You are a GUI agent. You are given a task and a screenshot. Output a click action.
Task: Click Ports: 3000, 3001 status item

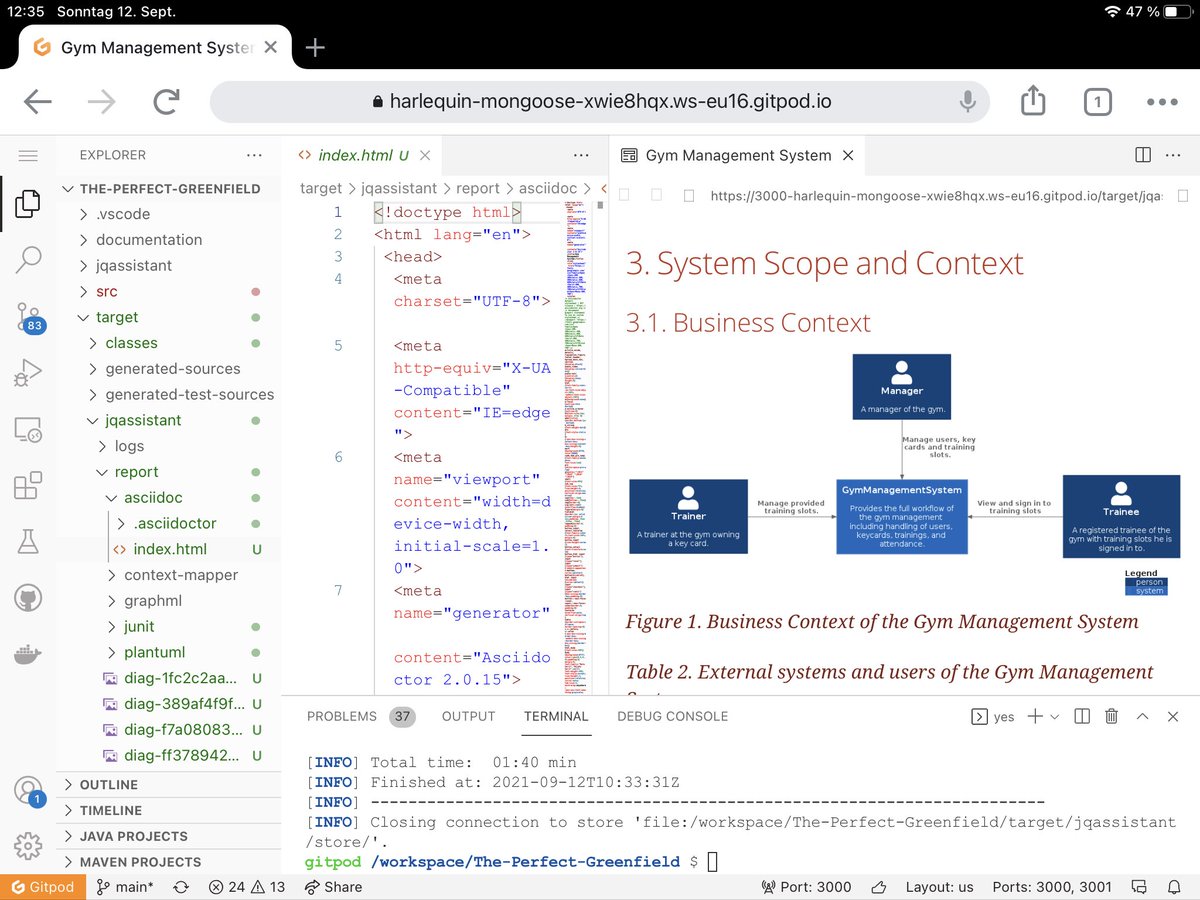pyautogui.click(x=1052, y=887)
